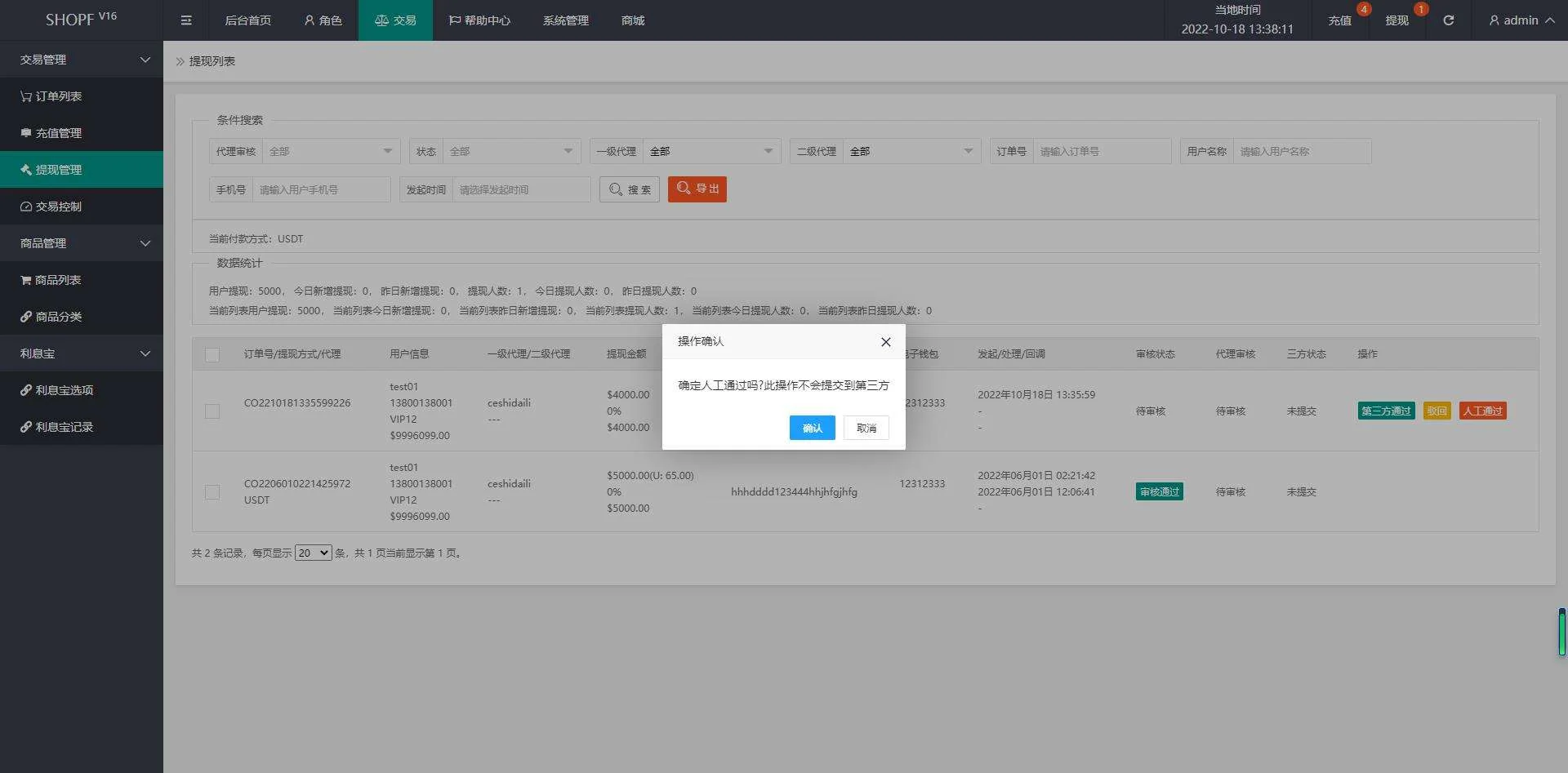This screenshot has width=1568, height=773.
Task: Open 利息宝记录 in the sidebar
Action: point(65,427)
